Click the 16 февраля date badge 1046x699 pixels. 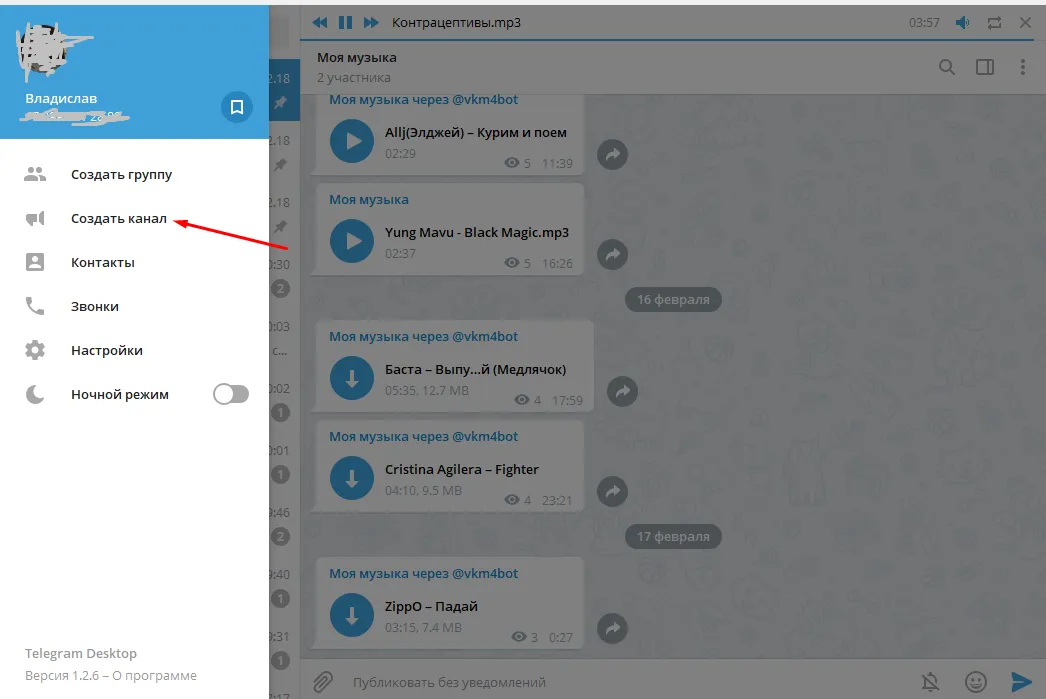673,299
